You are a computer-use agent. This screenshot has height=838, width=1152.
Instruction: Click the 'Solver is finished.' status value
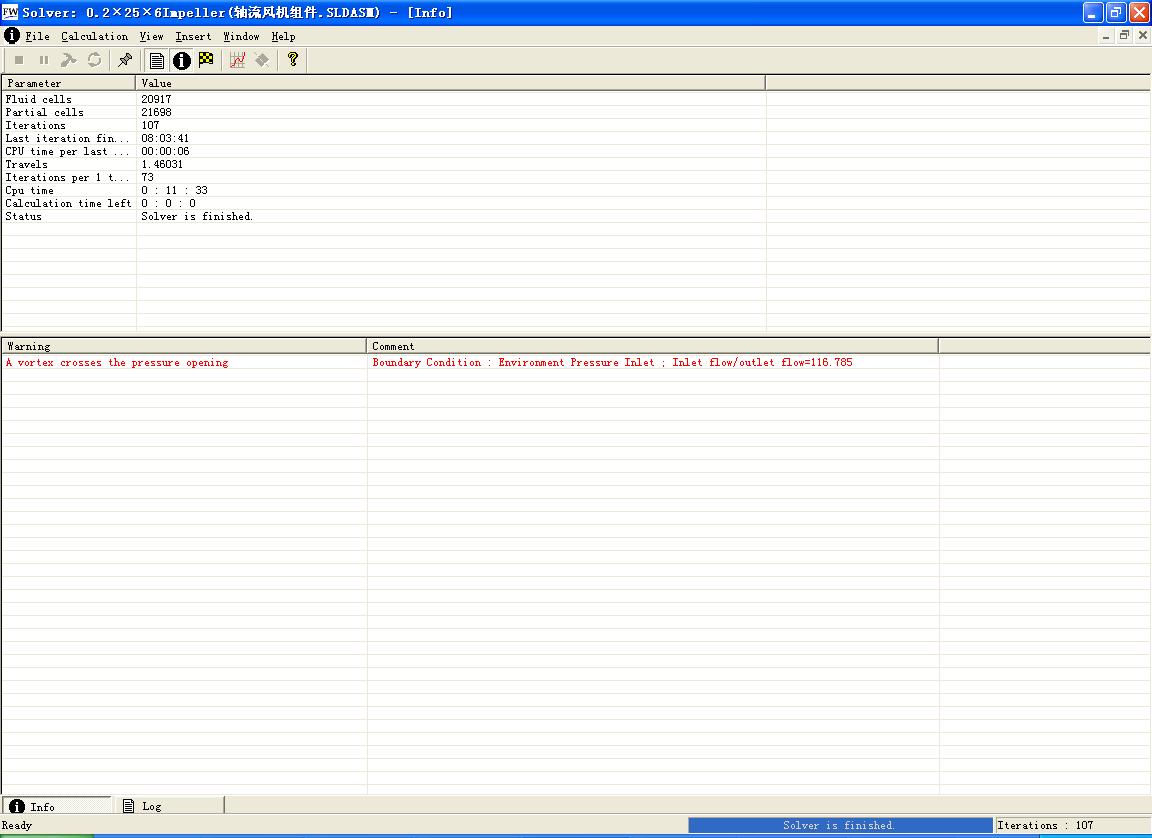tap(197, 217)
